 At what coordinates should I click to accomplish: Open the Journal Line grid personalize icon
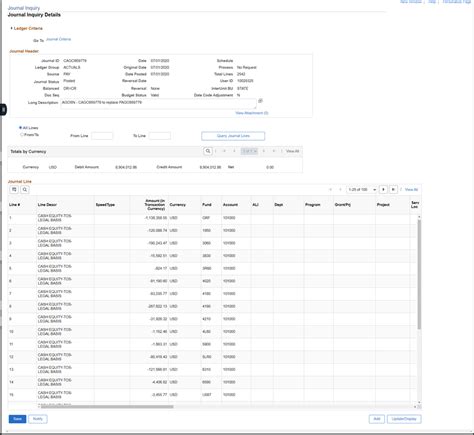coord(14,190)
